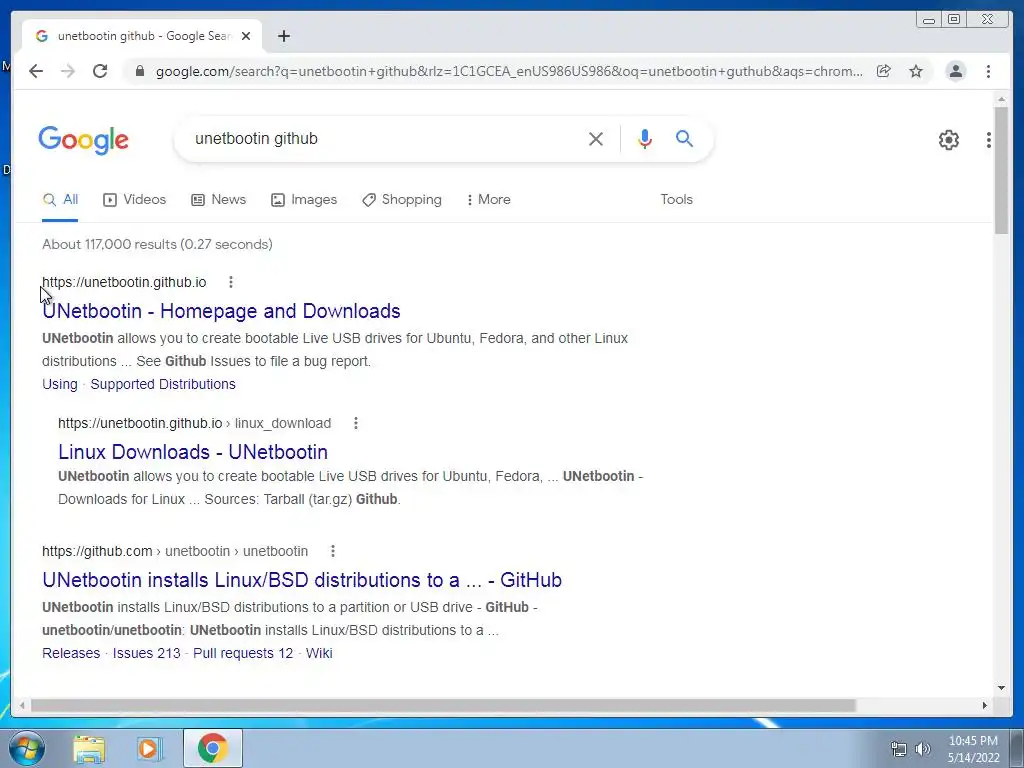Click the https://unetbootin.github.io URL text
1024x768 pixels.
124,282
